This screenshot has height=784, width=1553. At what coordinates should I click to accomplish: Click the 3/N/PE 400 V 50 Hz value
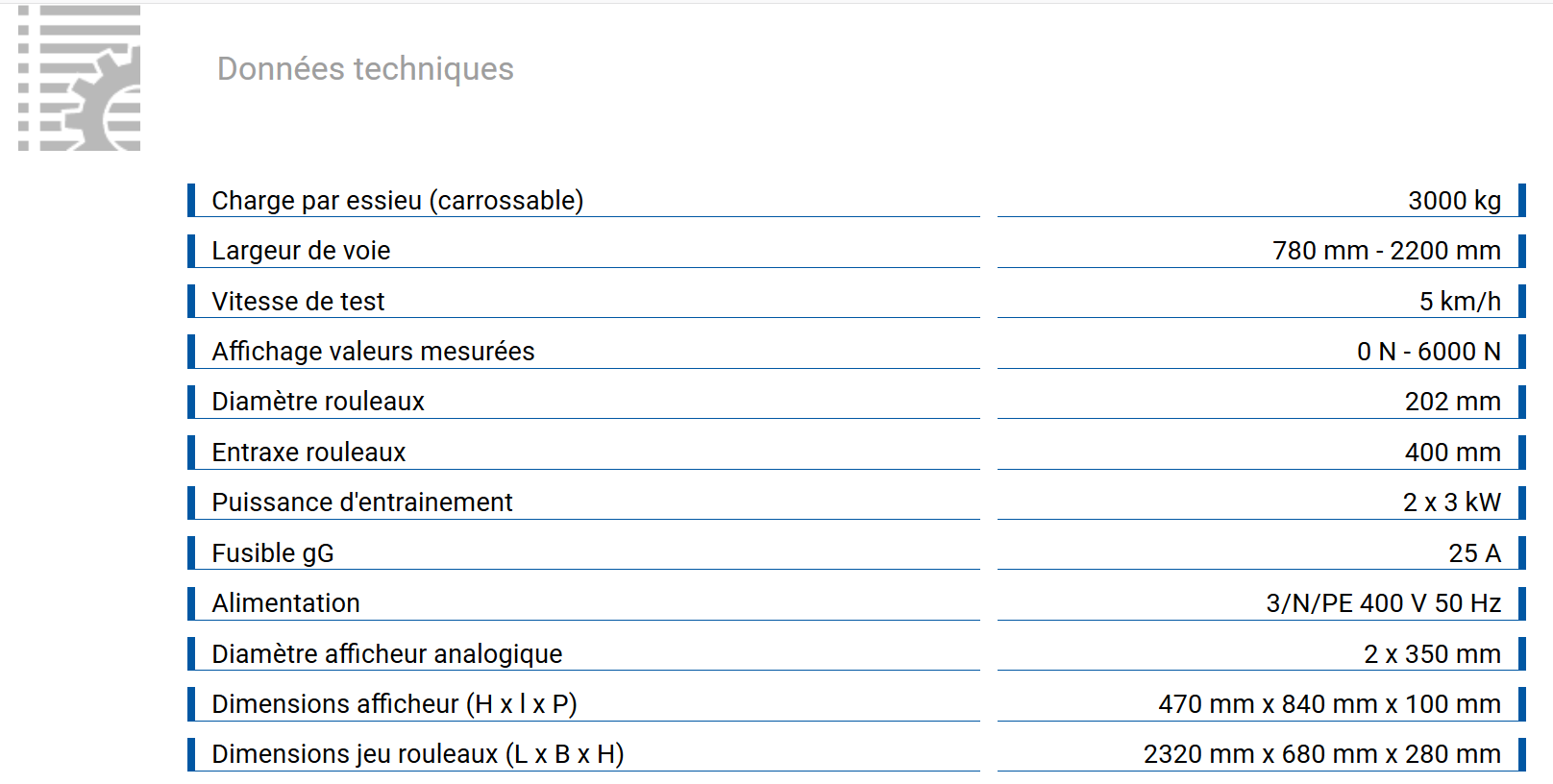tap(1383, 603)
